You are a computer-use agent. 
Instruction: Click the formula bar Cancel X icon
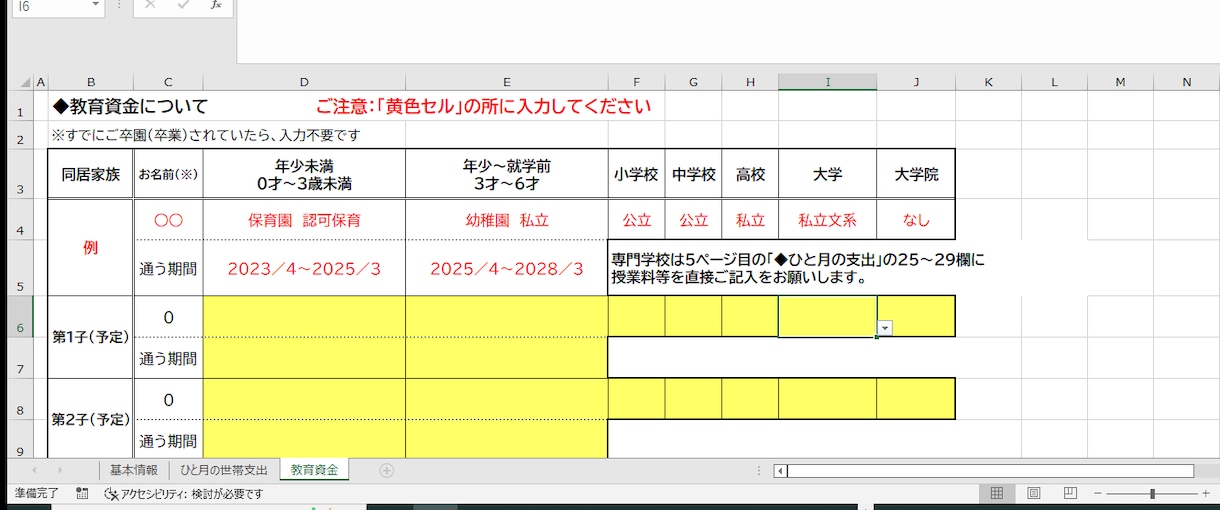tap(150, 5)
